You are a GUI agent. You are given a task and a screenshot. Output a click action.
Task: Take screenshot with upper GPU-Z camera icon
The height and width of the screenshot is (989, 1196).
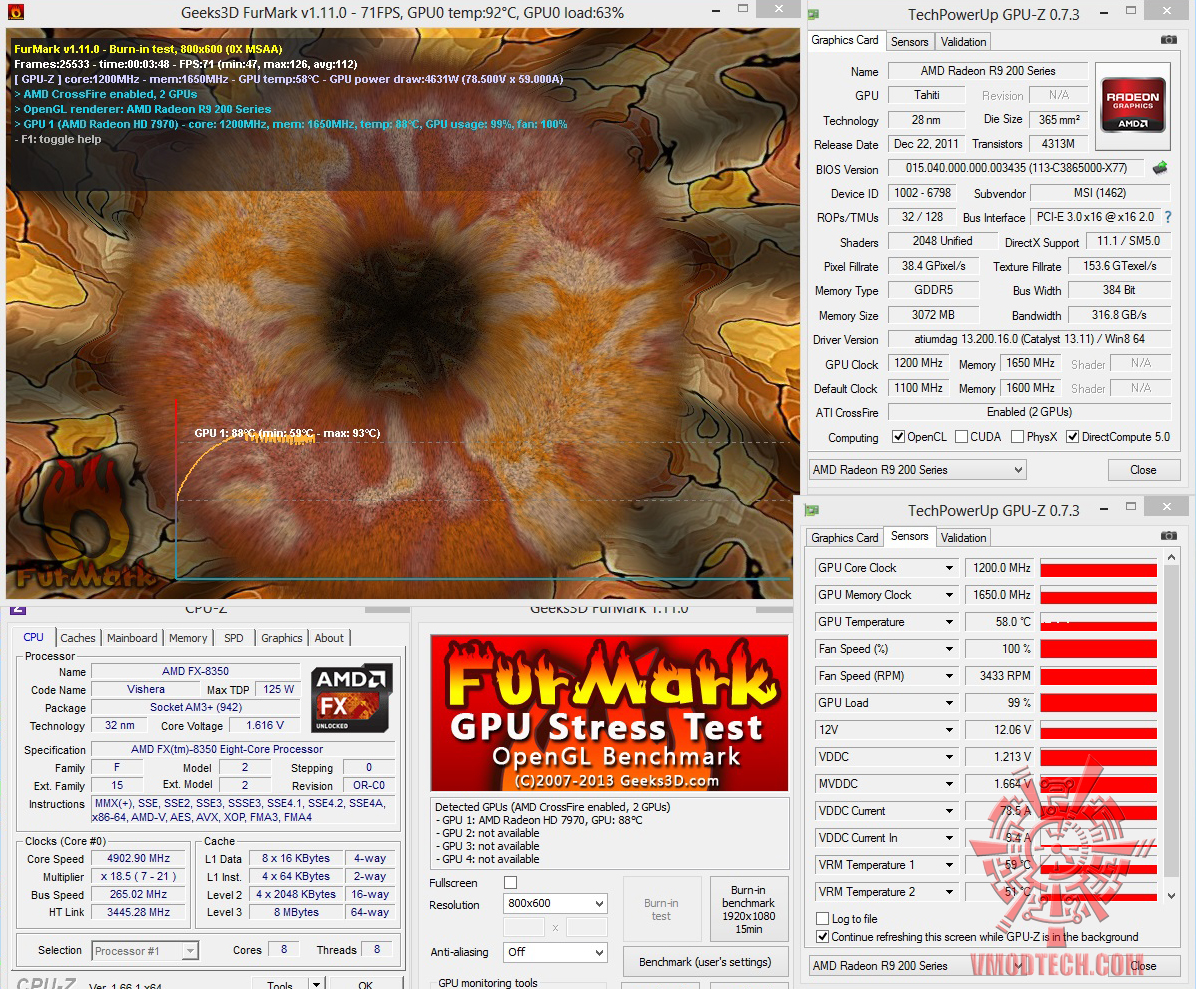pyautogui.click(x=1169, y=40)
